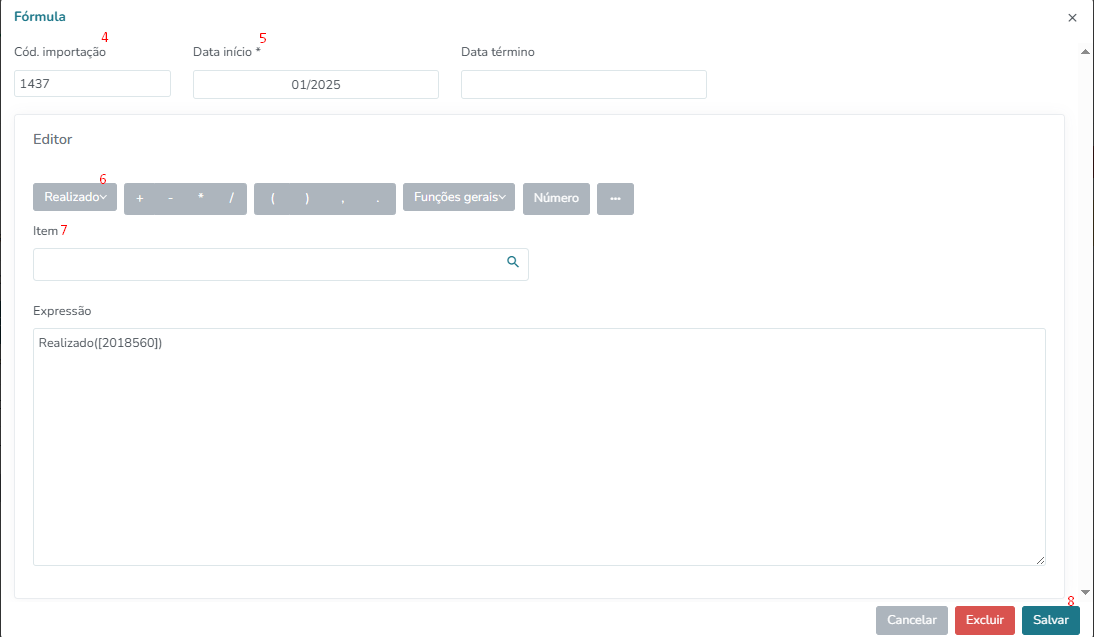Click the Número button
Viewport: 1094px width, 637px height.
tap(556, 199)
